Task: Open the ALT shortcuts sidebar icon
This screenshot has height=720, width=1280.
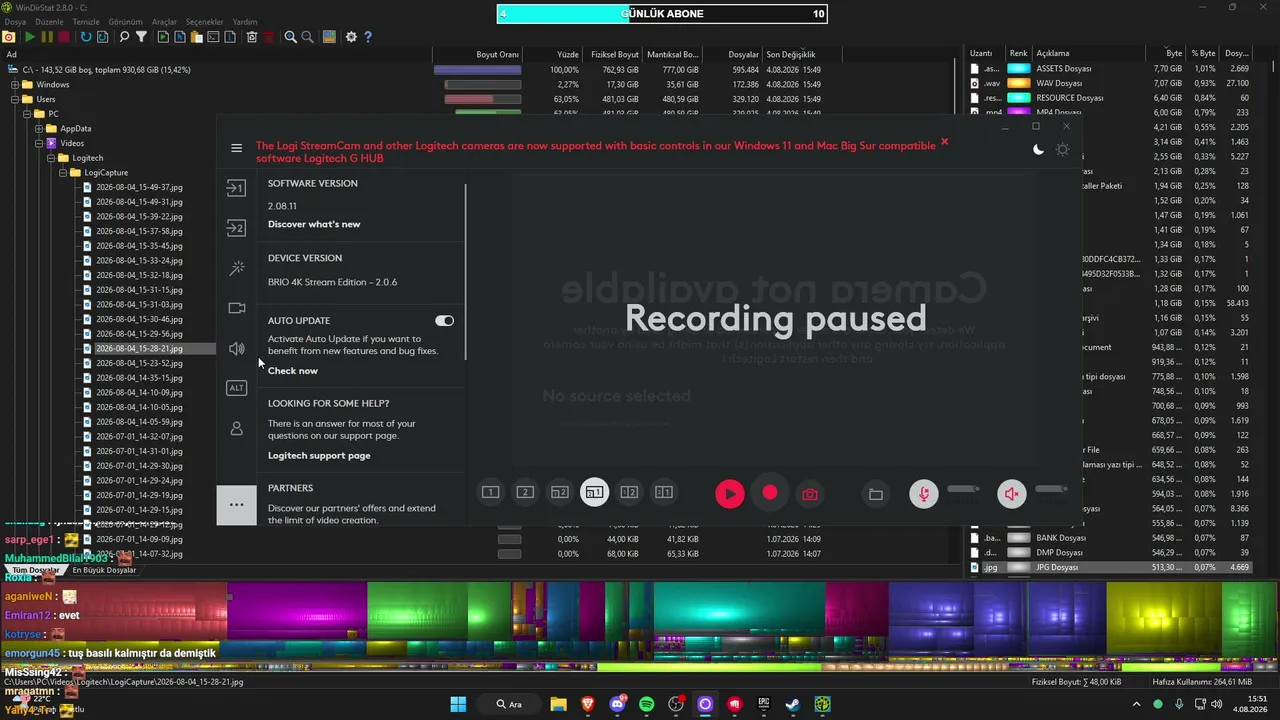Action: tap(236, 388)
